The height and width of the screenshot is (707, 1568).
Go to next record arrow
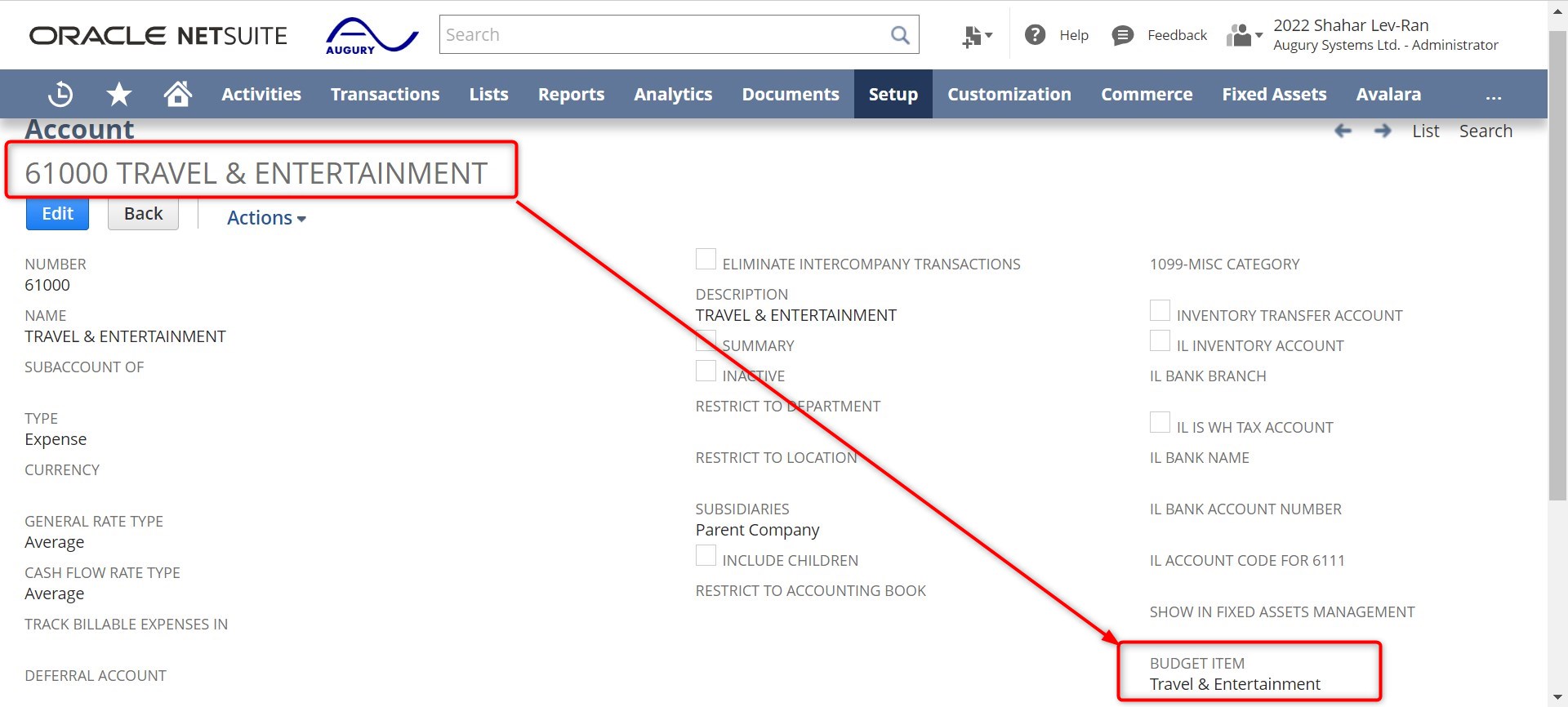1383,131
